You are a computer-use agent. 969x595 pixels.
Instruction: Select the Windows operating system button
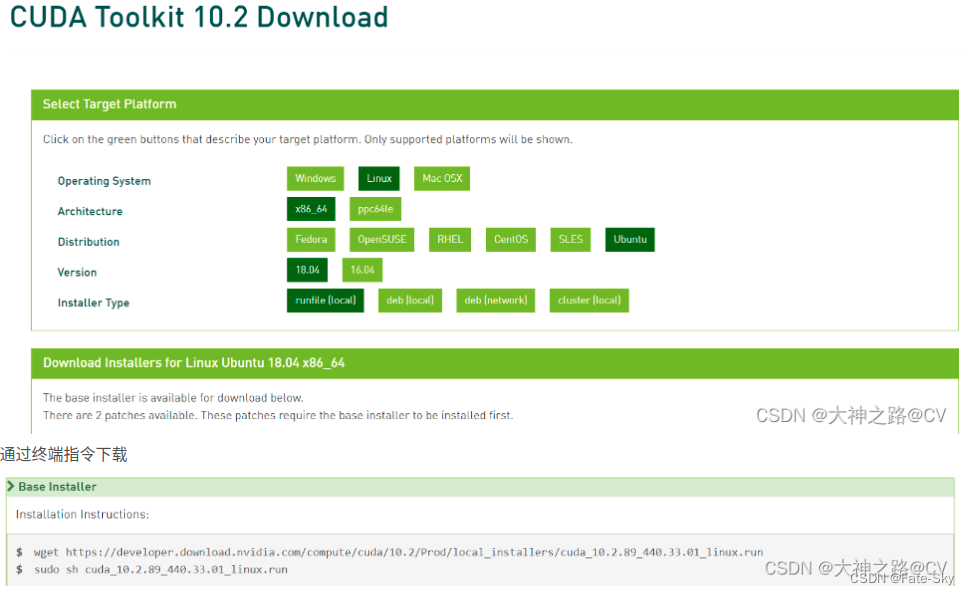(x=315, y=179)
